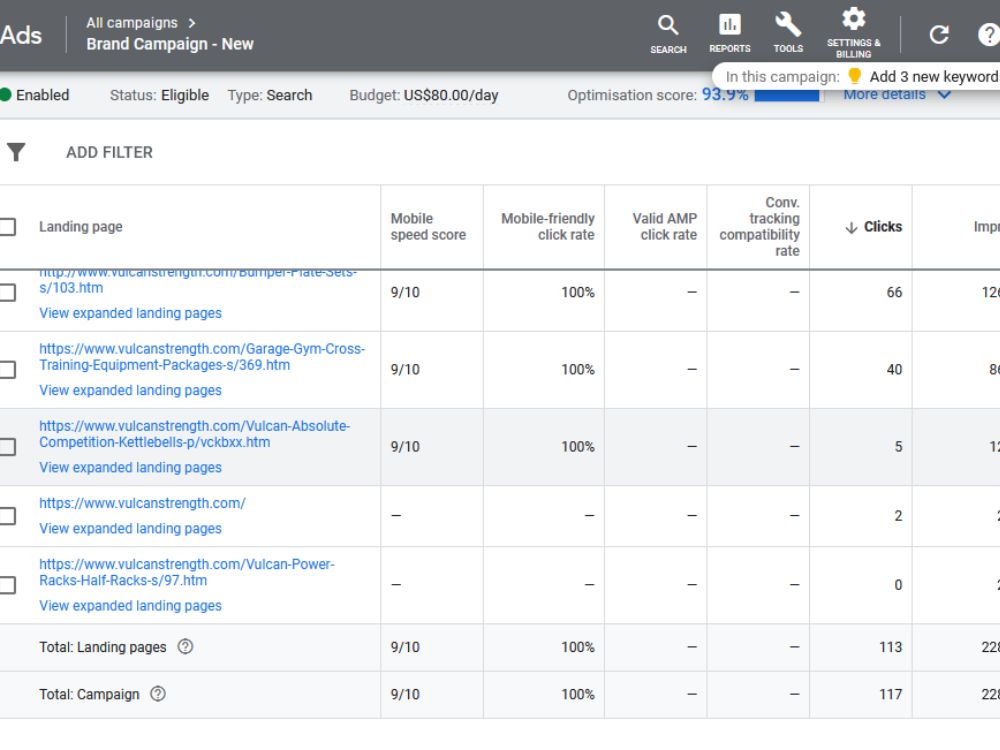Viewport: 1000px width, 750px height.
Task: Select checkbox for Kettlebells landing page row
Action: click(7, 446)
